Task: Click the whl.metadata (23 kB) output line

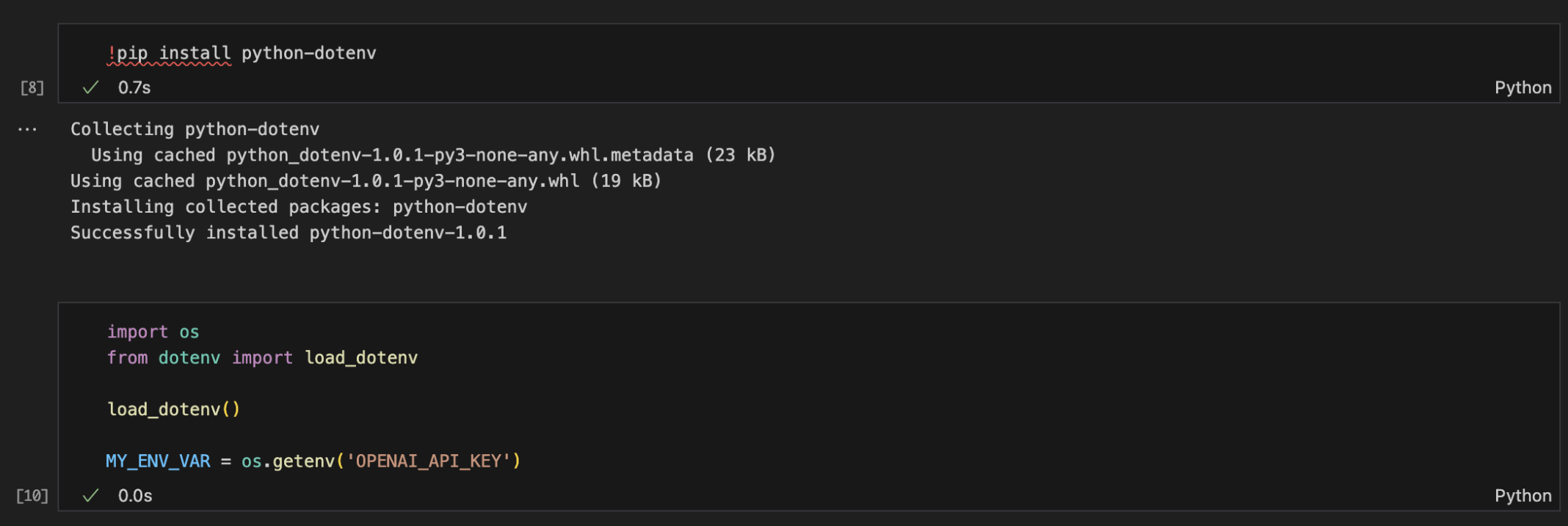Action: (x=433, y=156)
